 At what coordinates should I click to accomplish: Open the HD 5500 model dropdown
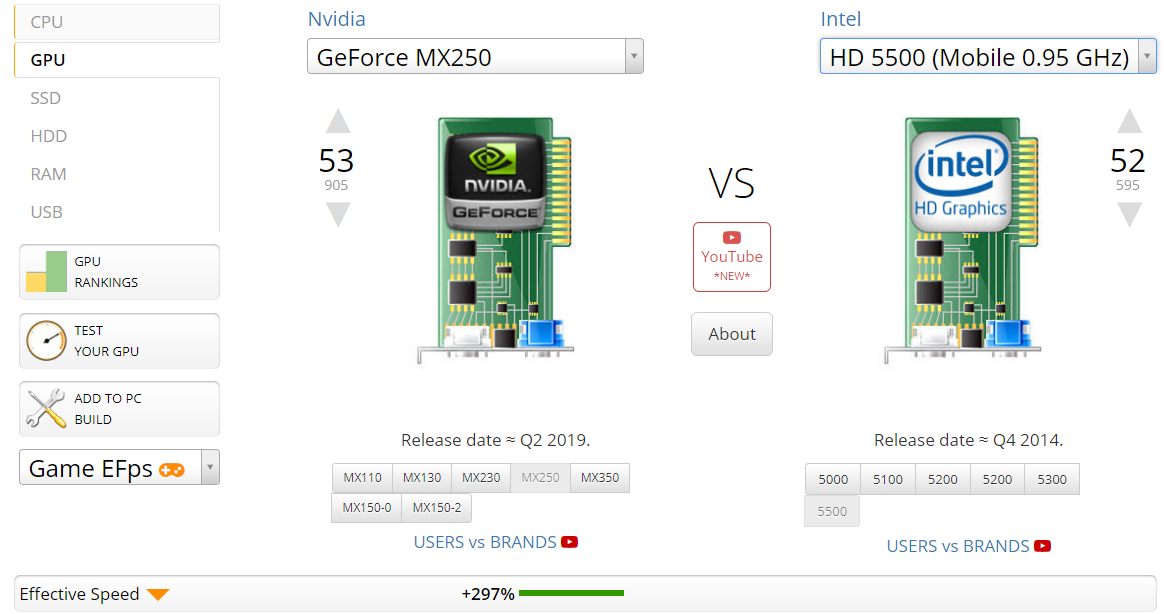pos(988,56)
